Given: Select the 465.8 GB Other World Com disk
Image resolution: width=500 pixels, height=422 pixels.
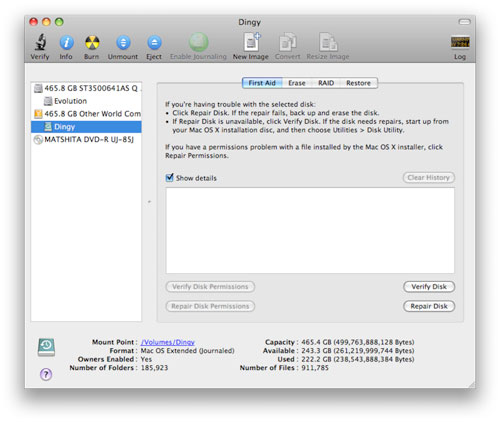Looking at the screenshot, I should [86, 114].
